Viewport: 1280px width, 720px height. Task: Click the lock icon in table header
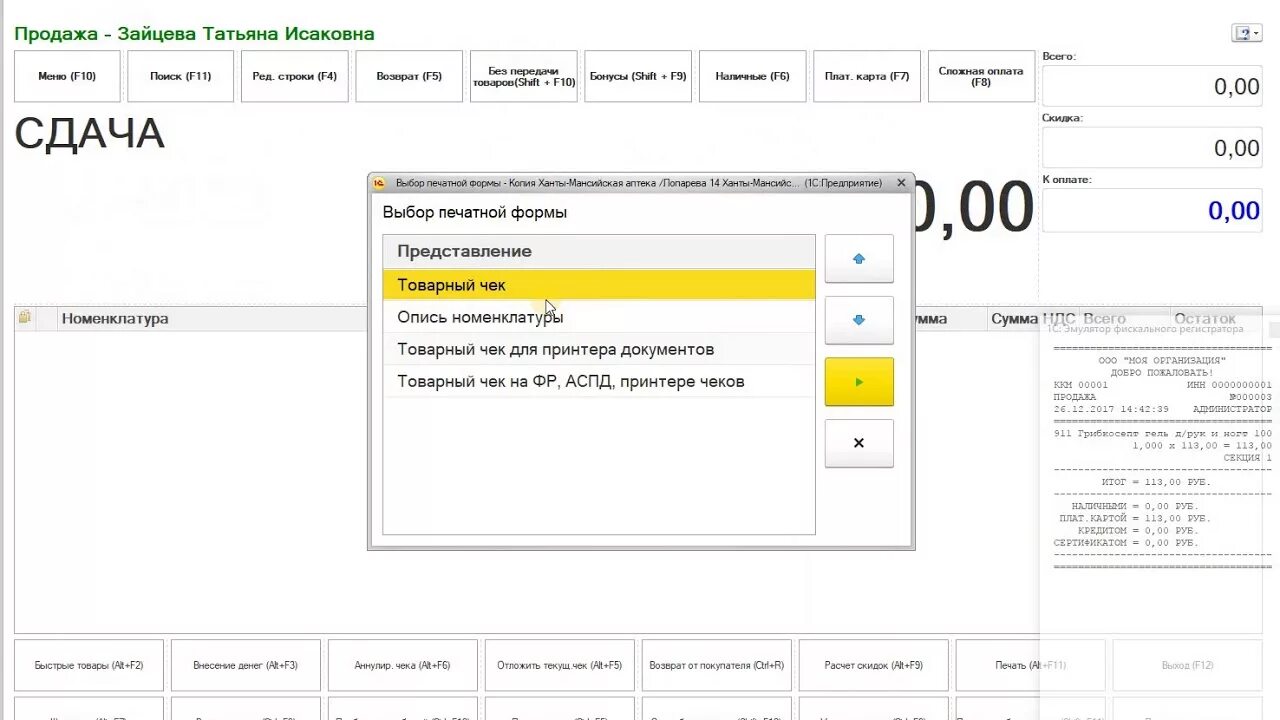[x=25, y=317]
